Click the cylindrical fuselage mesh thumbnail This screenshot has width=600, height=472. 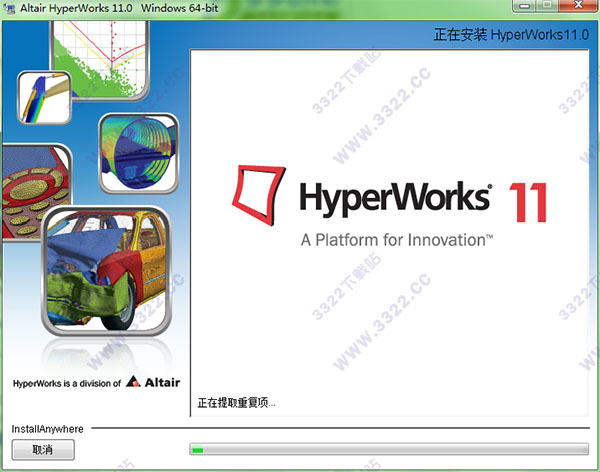tap(139, 153)
